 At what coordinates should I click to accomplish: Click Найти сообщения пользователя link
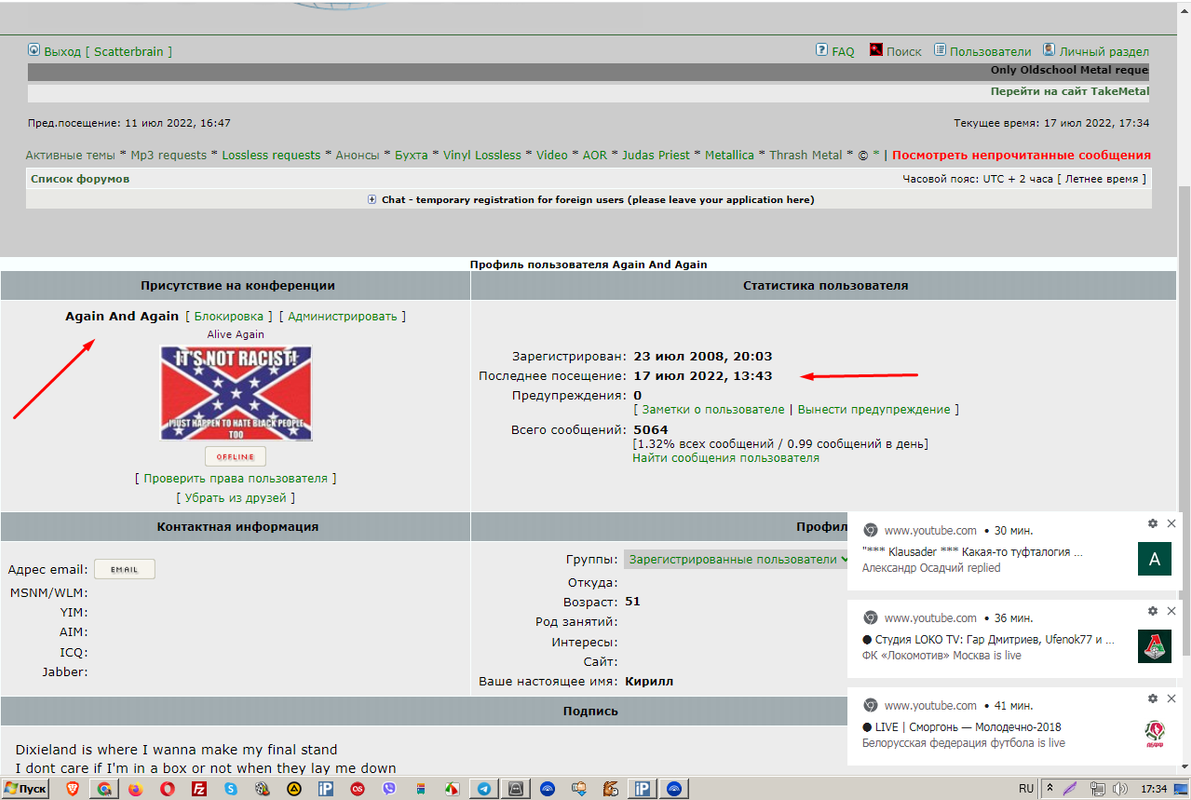(726, 458)
